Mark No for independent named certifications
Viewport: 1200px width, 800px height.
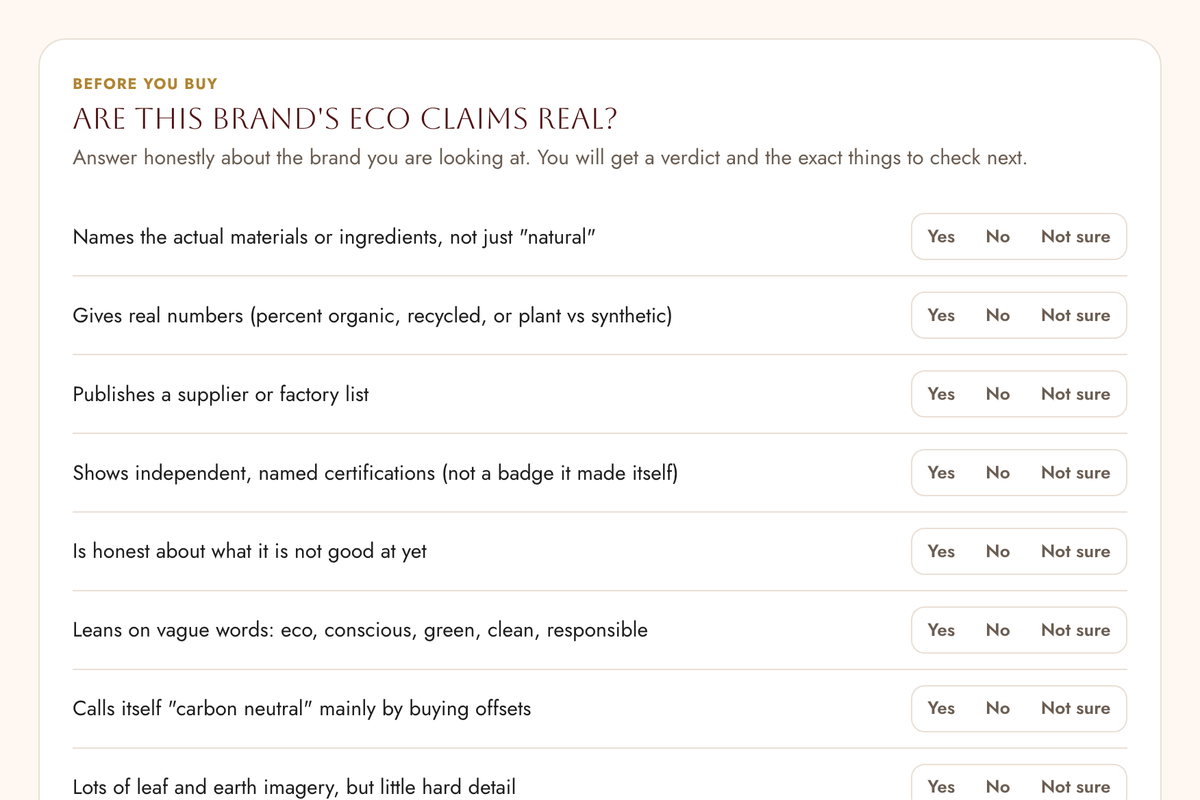pos(998,473)
